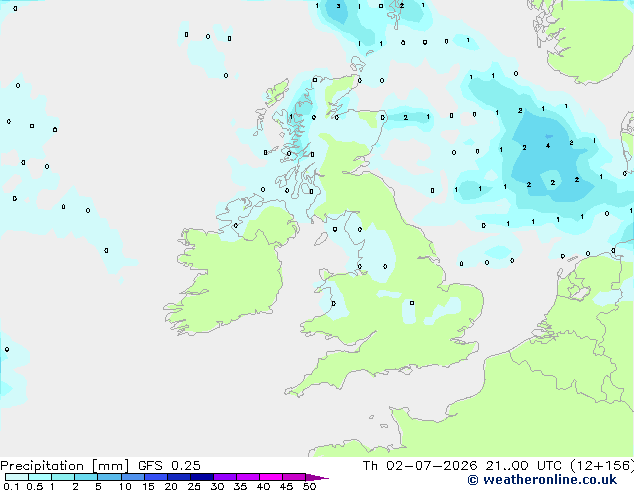
Task: Click the '10' legend scale label
Action: (x=125, y=486)
